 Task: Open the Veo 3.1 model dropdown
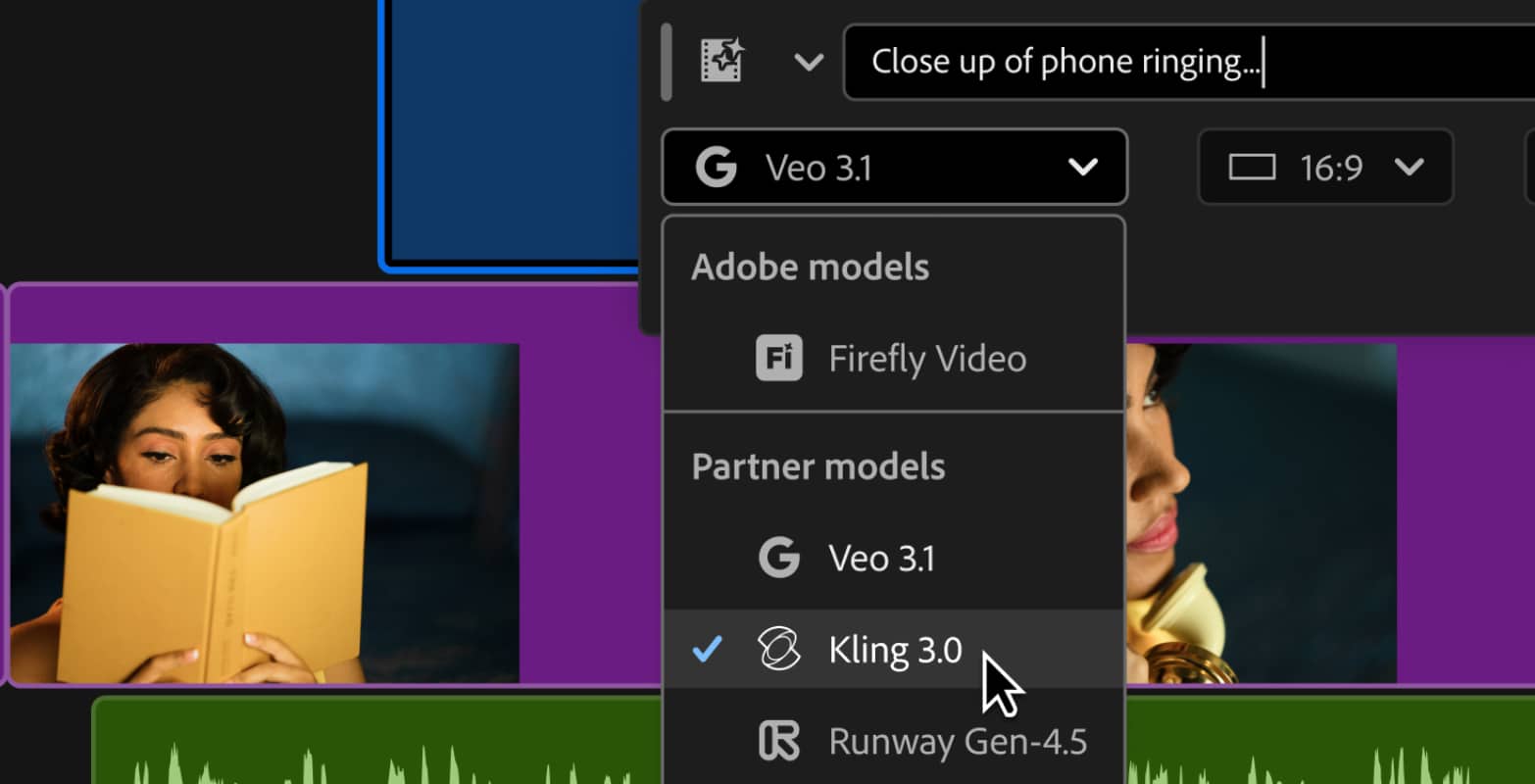(895, 168)
